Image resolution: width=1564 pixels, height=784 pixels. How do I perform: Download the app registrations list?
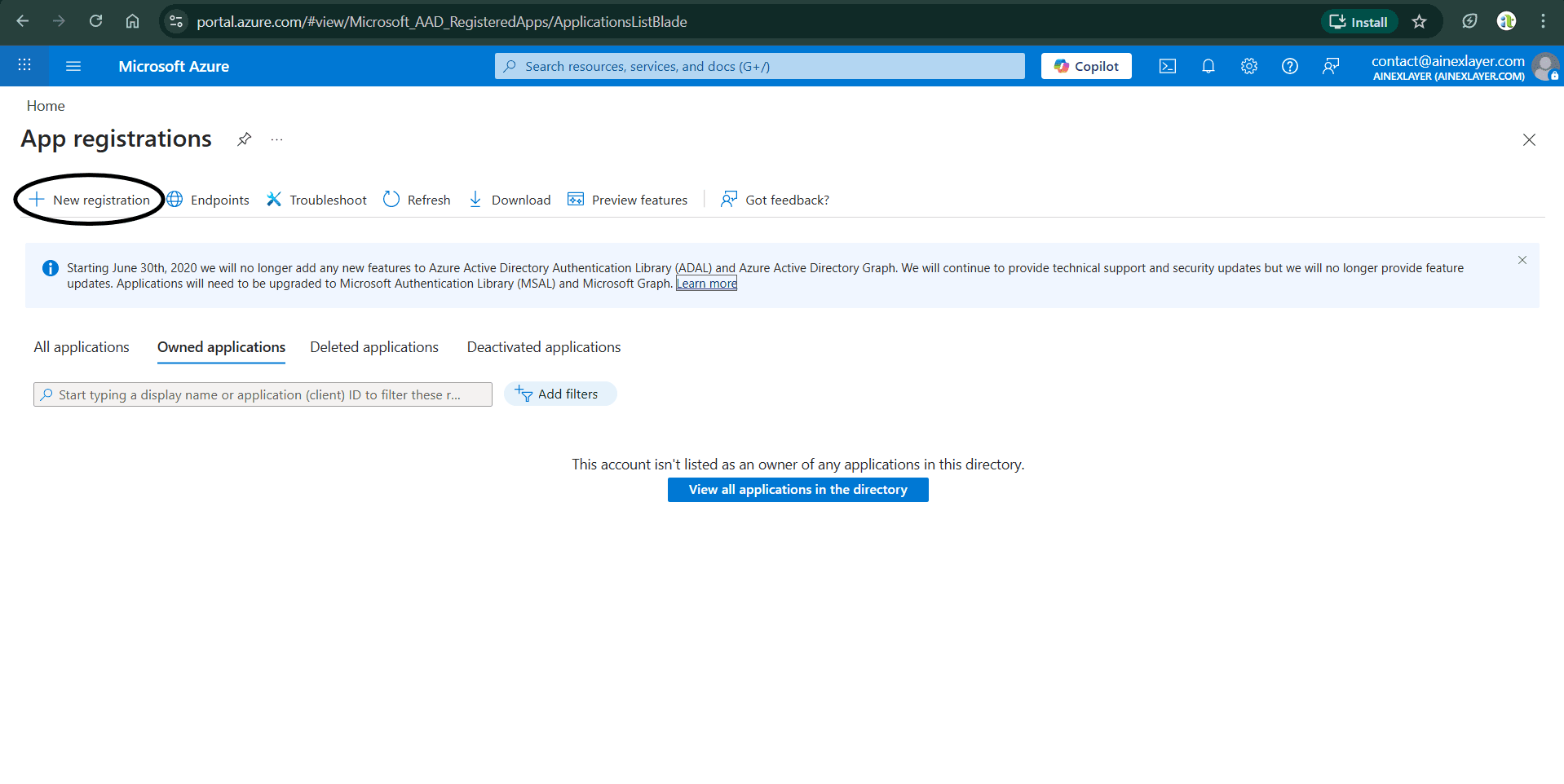click(x=509, y=200)
